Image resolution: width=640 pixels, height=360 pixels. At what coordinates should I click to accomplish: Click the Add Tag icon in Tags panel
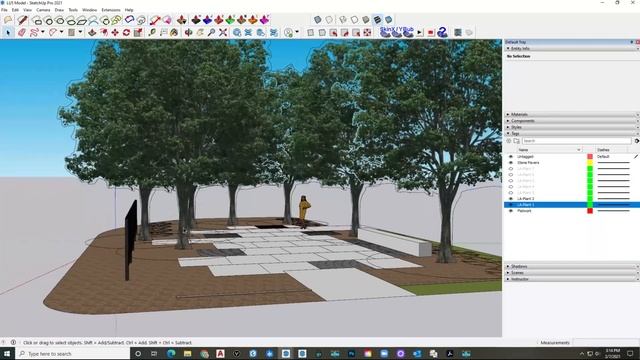point(509,141)
